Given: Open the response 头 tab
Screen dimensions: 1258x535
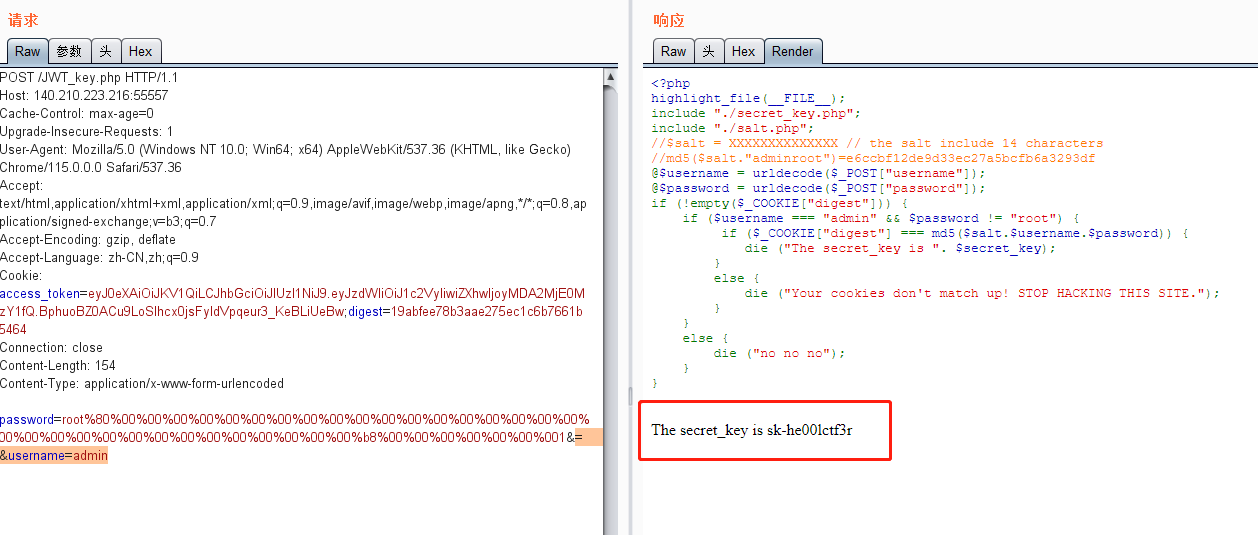Looking at the screenshot, I should [708, 51].
